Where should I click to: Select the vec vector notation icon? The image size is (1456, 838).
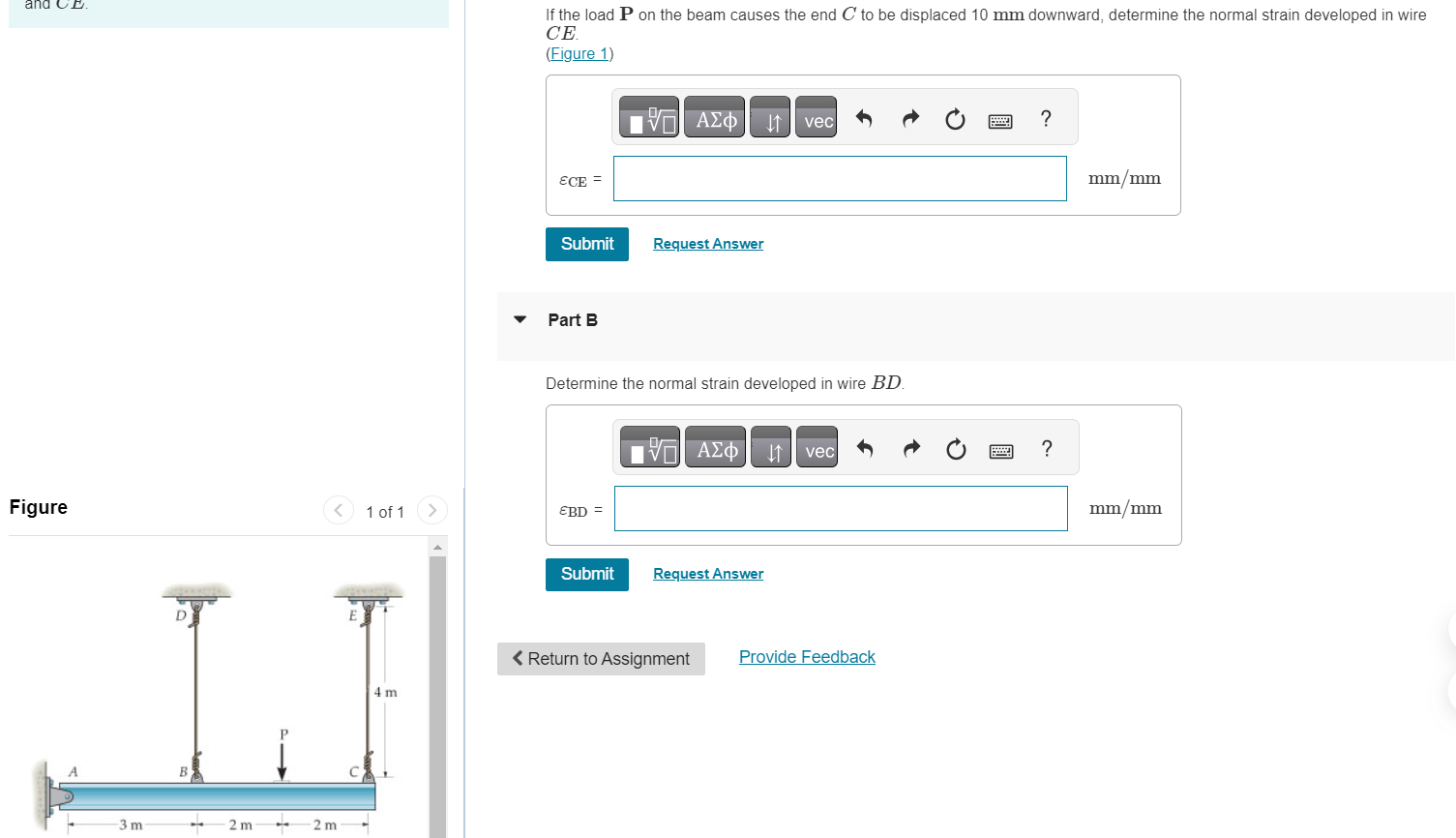pyautogui.click(x=816, y=116)
